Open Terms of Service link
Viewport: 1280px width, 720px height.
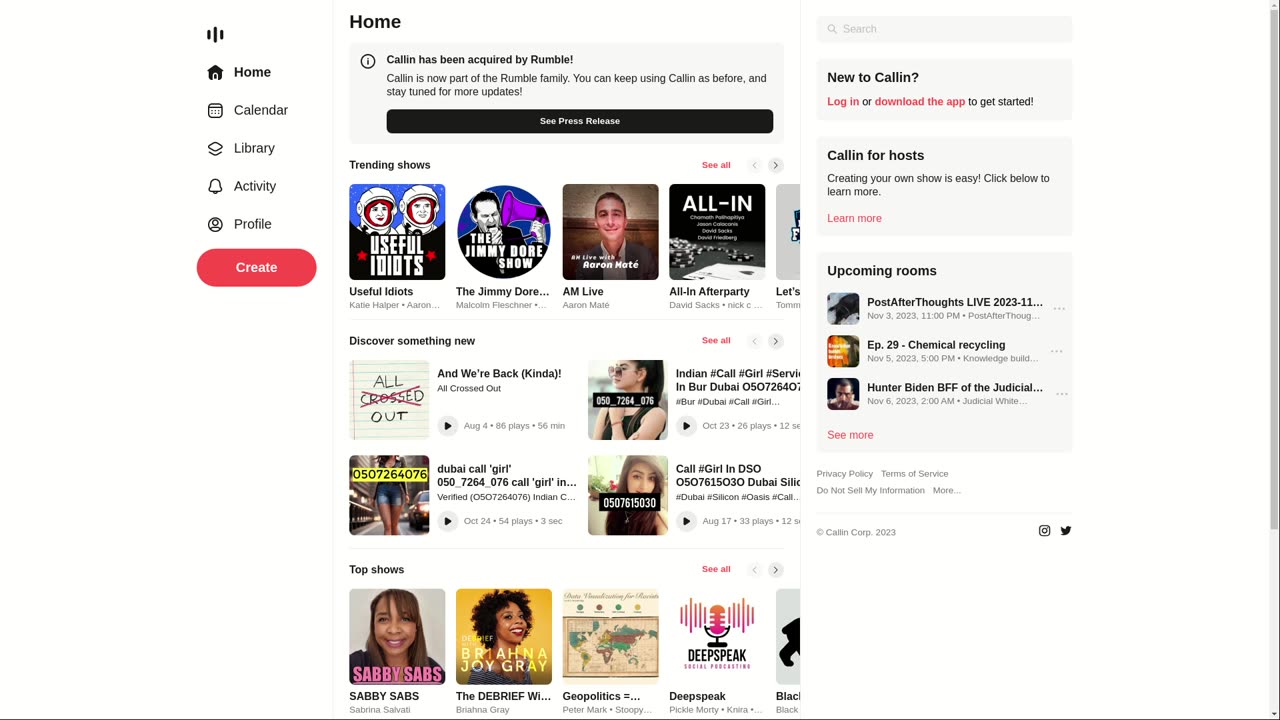click(x=915, y=474)
